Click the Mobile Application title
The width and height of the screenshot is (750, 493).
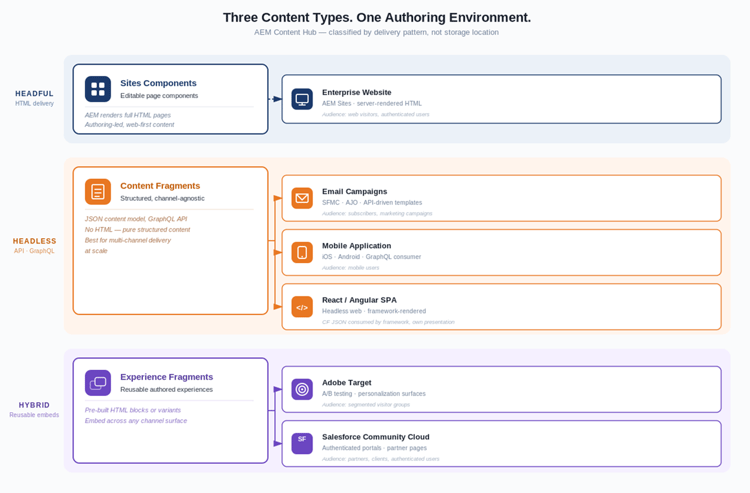pyautogui.click(x=356, y=246)
